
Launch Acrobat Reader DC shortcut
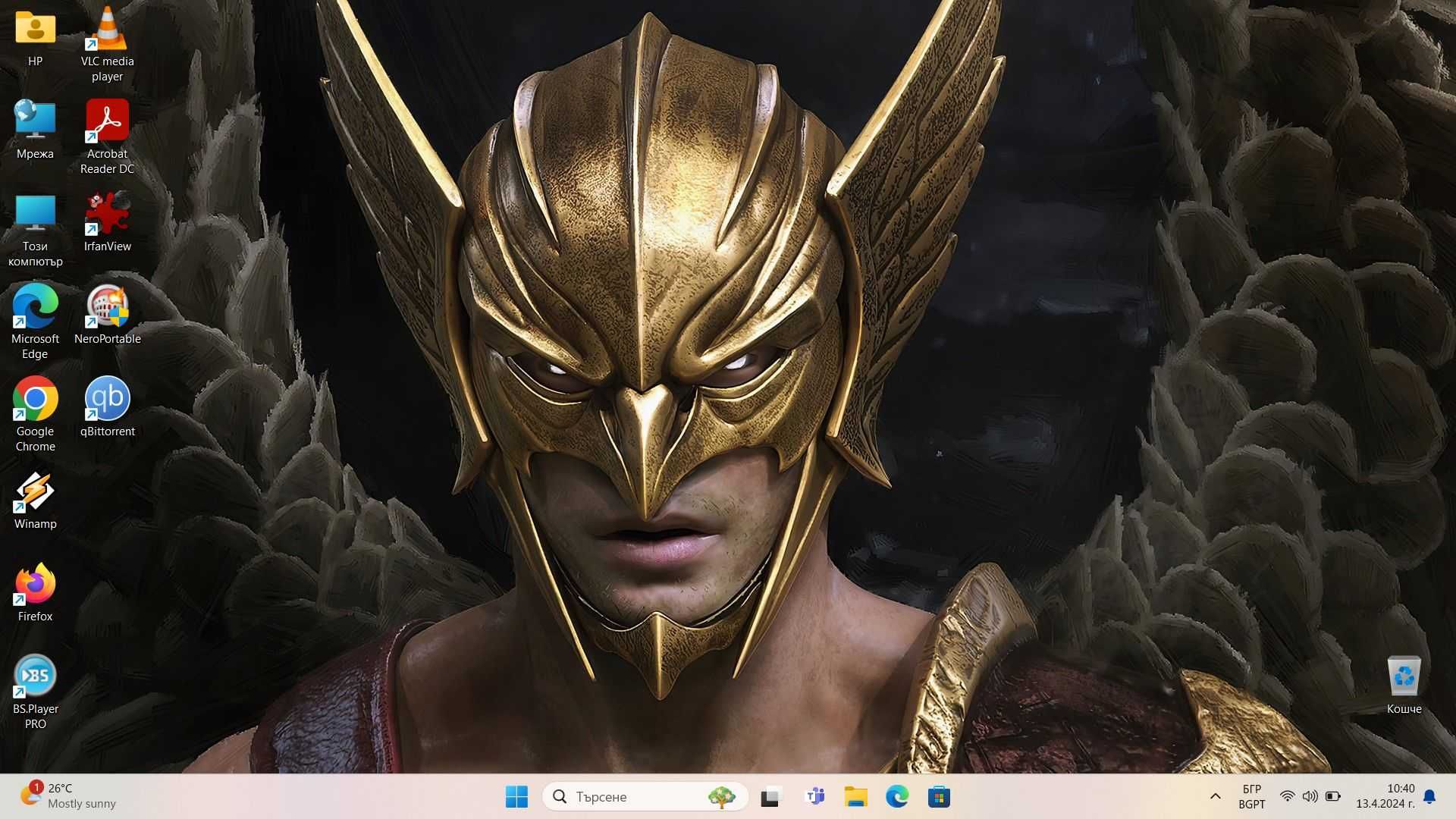[107, 138]
